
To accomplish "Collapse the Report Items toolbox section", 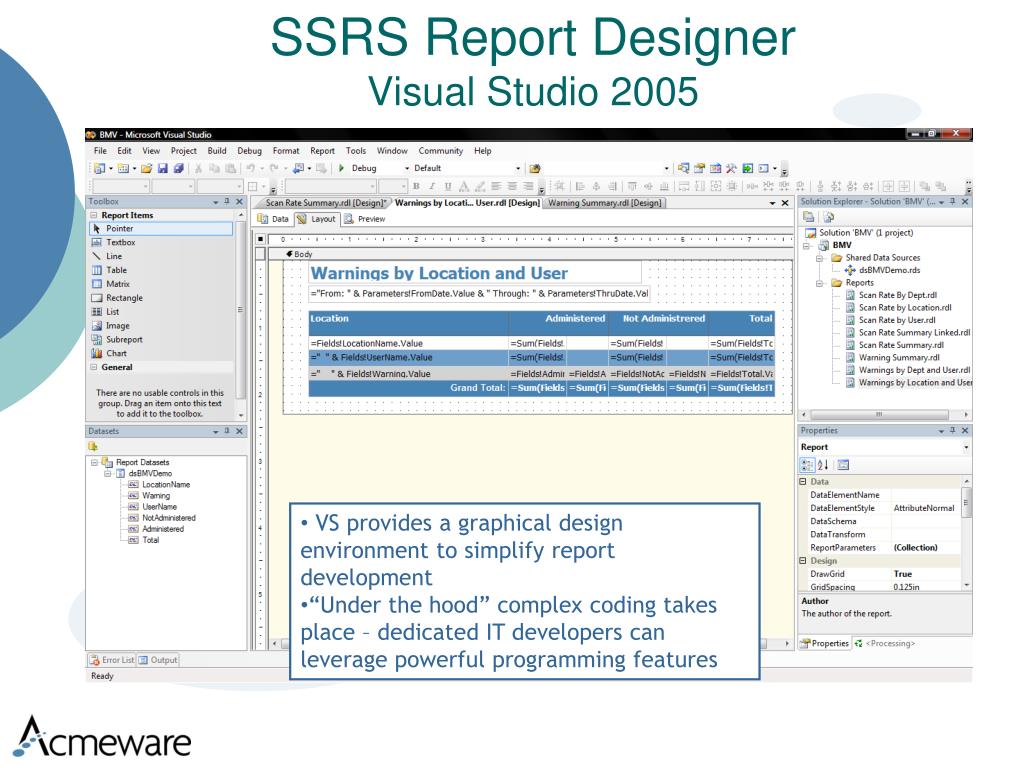I will point(94,215).
